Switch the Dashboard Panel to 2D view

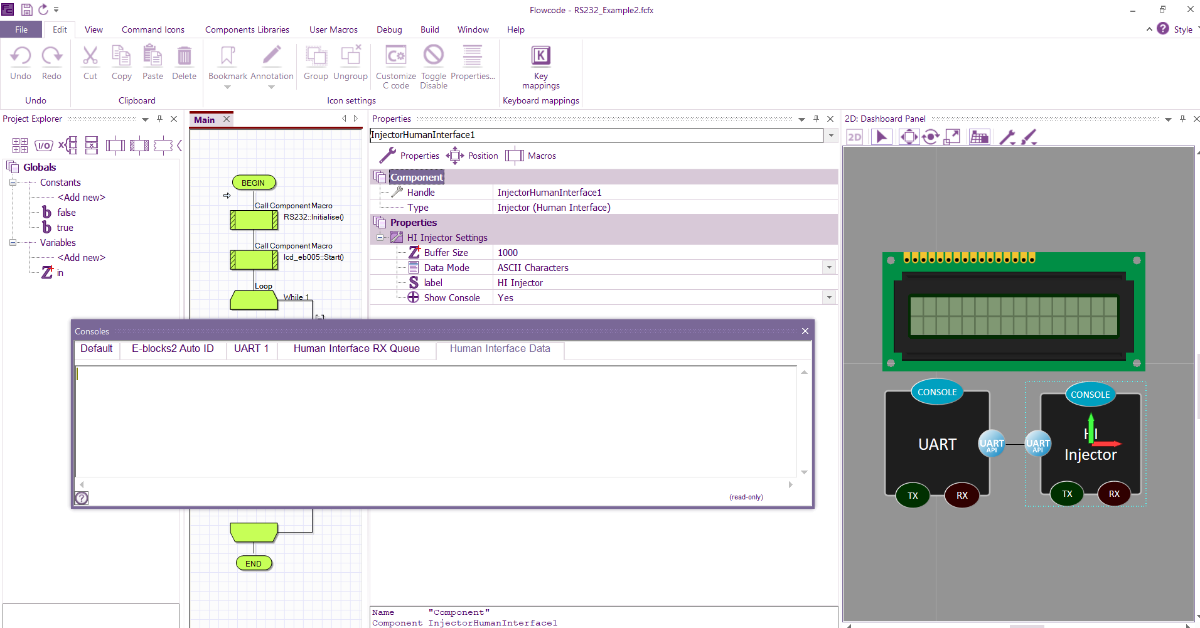point(855,136)
